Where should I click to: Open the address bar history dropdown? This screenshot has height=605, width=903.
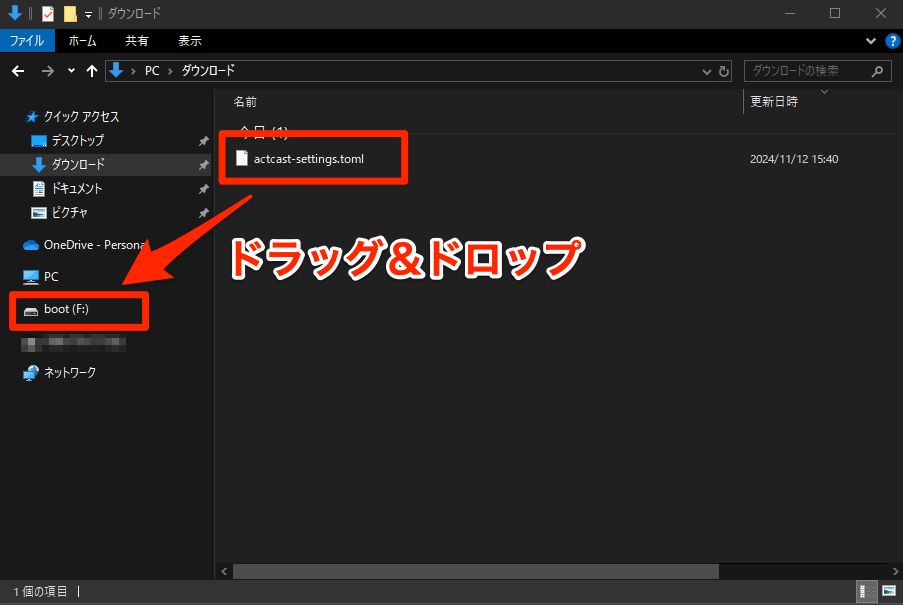(706, 71)
